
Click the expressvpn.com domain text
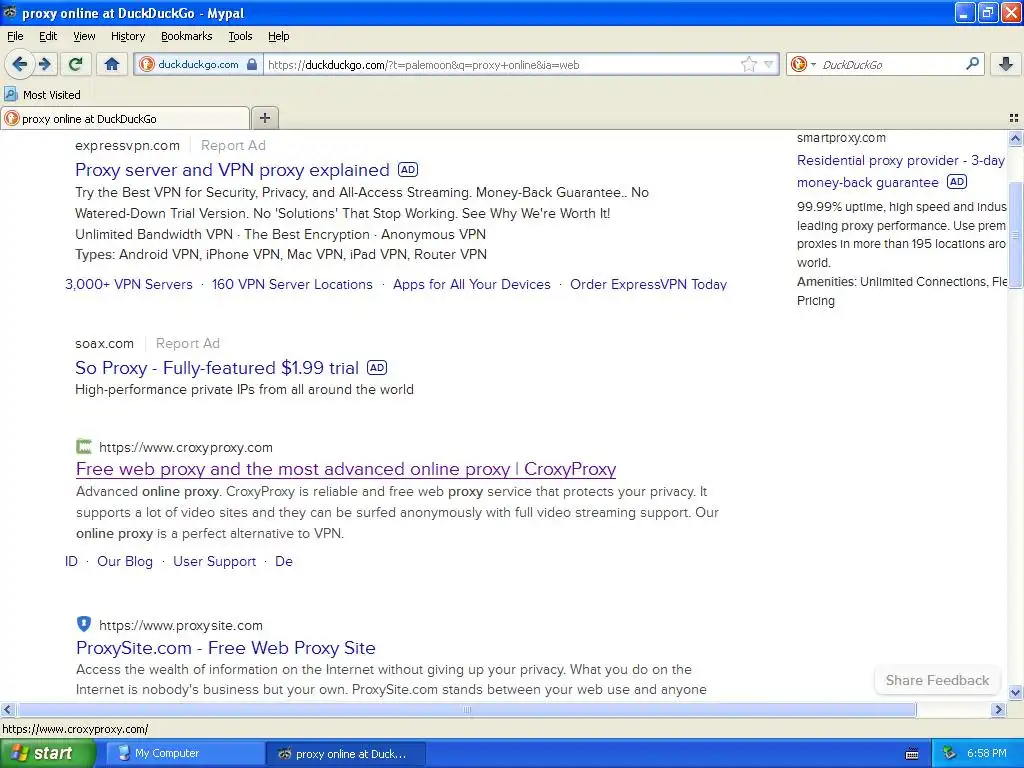pyautogui.click(x=127, y=146)
